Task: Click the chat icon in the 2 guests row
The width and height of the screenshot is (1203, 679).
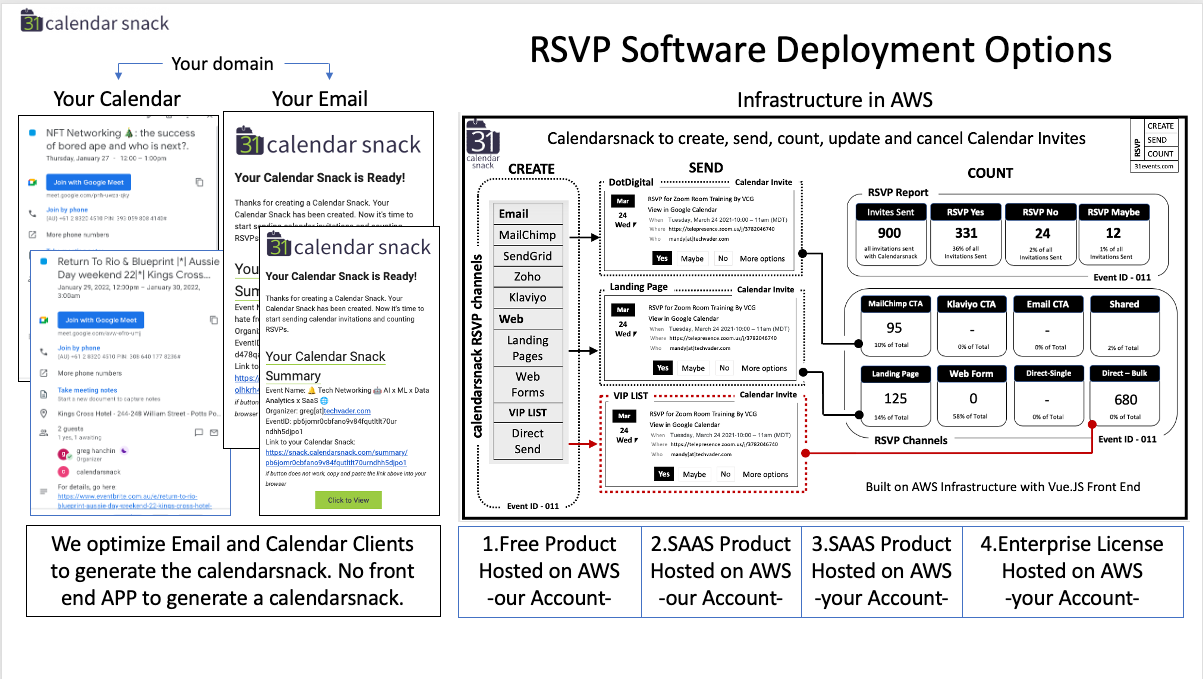Action: click(198, 432)
